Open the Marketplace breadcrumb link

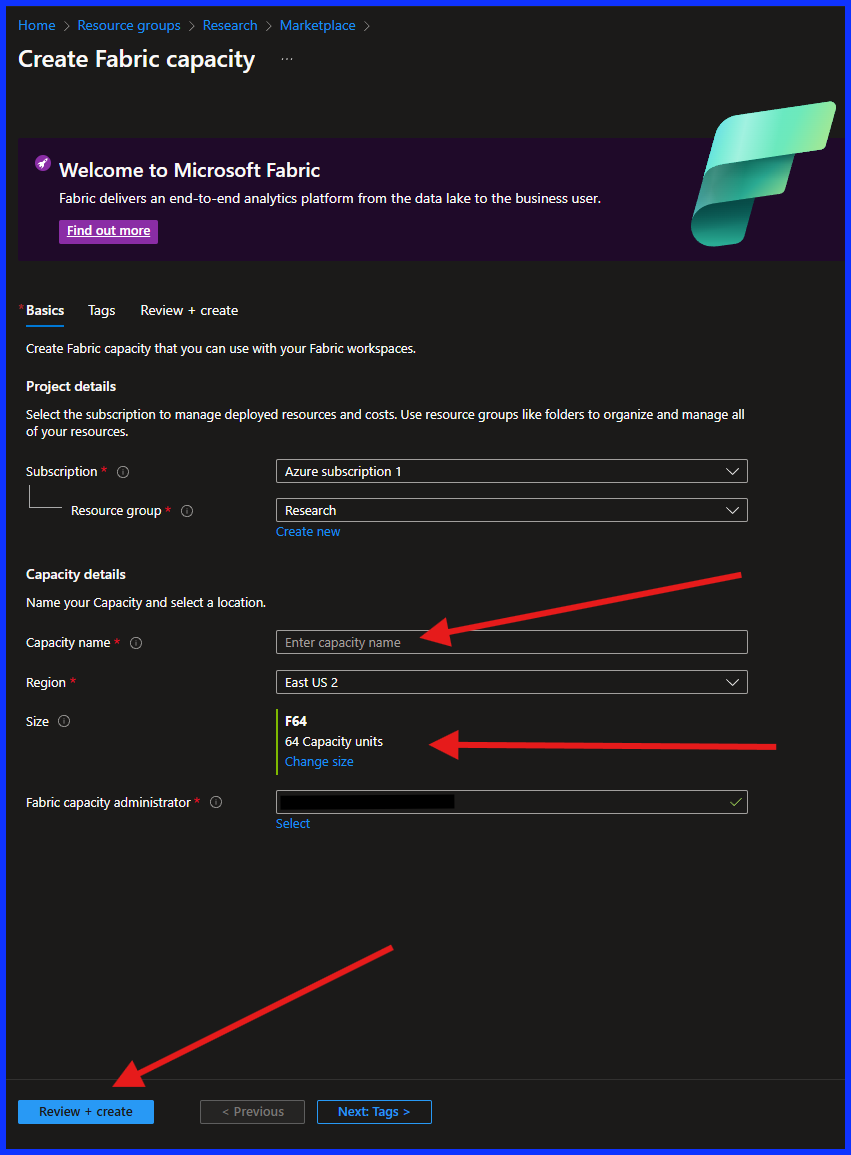(317, 25)
